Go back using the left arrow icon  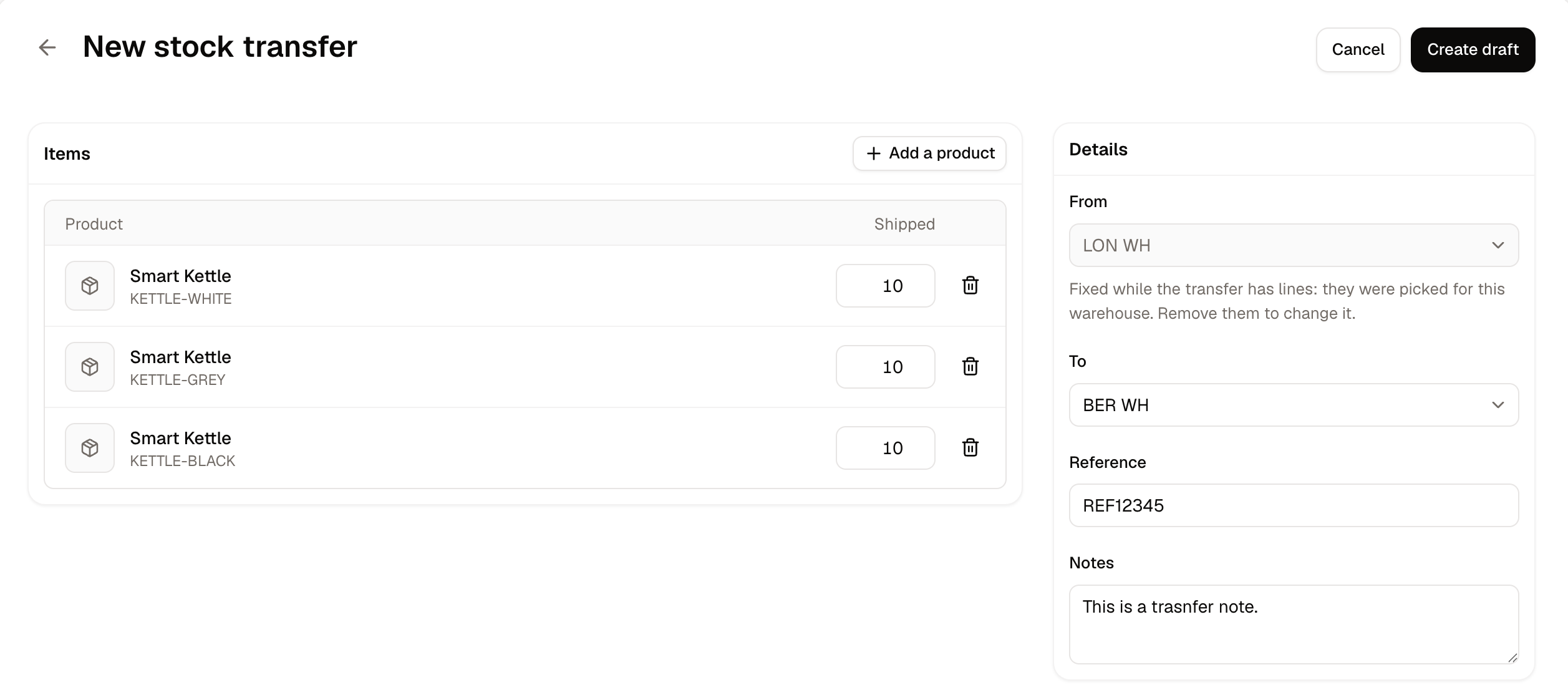click(47, 47)
